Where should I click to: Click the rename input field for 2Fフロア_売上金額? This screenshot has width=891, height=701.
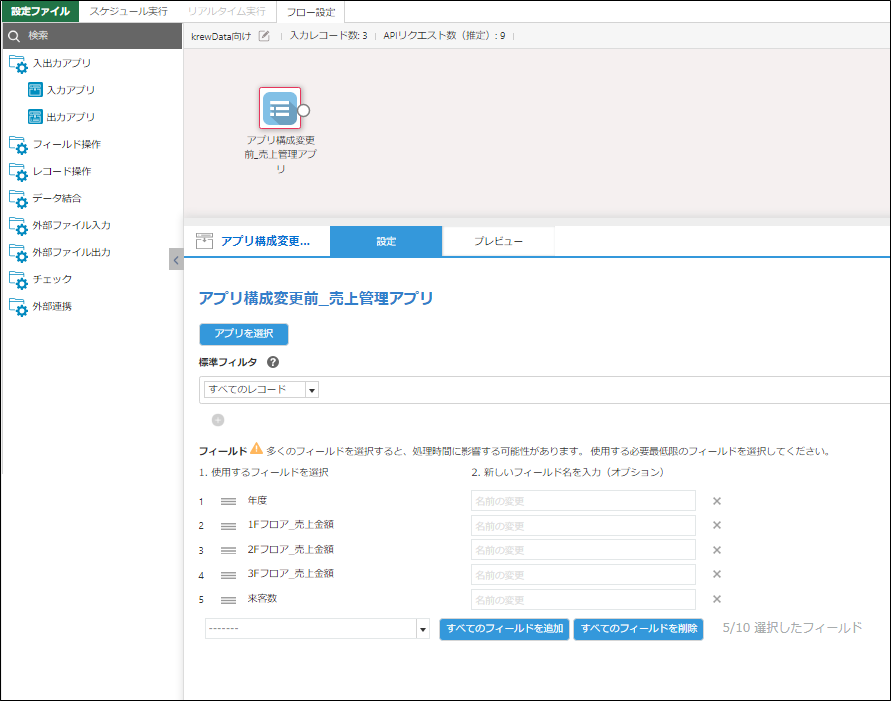(583, 550)
